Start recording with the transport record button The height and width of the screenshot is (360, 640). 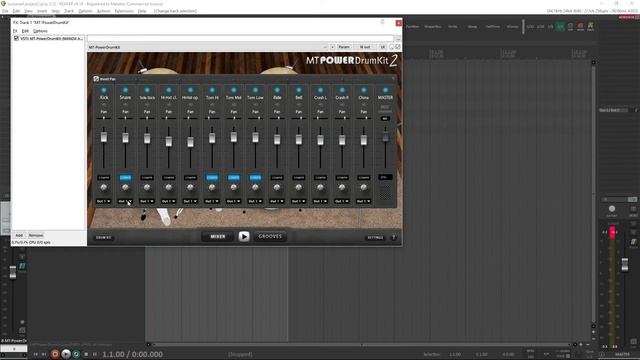[x=55, y=354]
